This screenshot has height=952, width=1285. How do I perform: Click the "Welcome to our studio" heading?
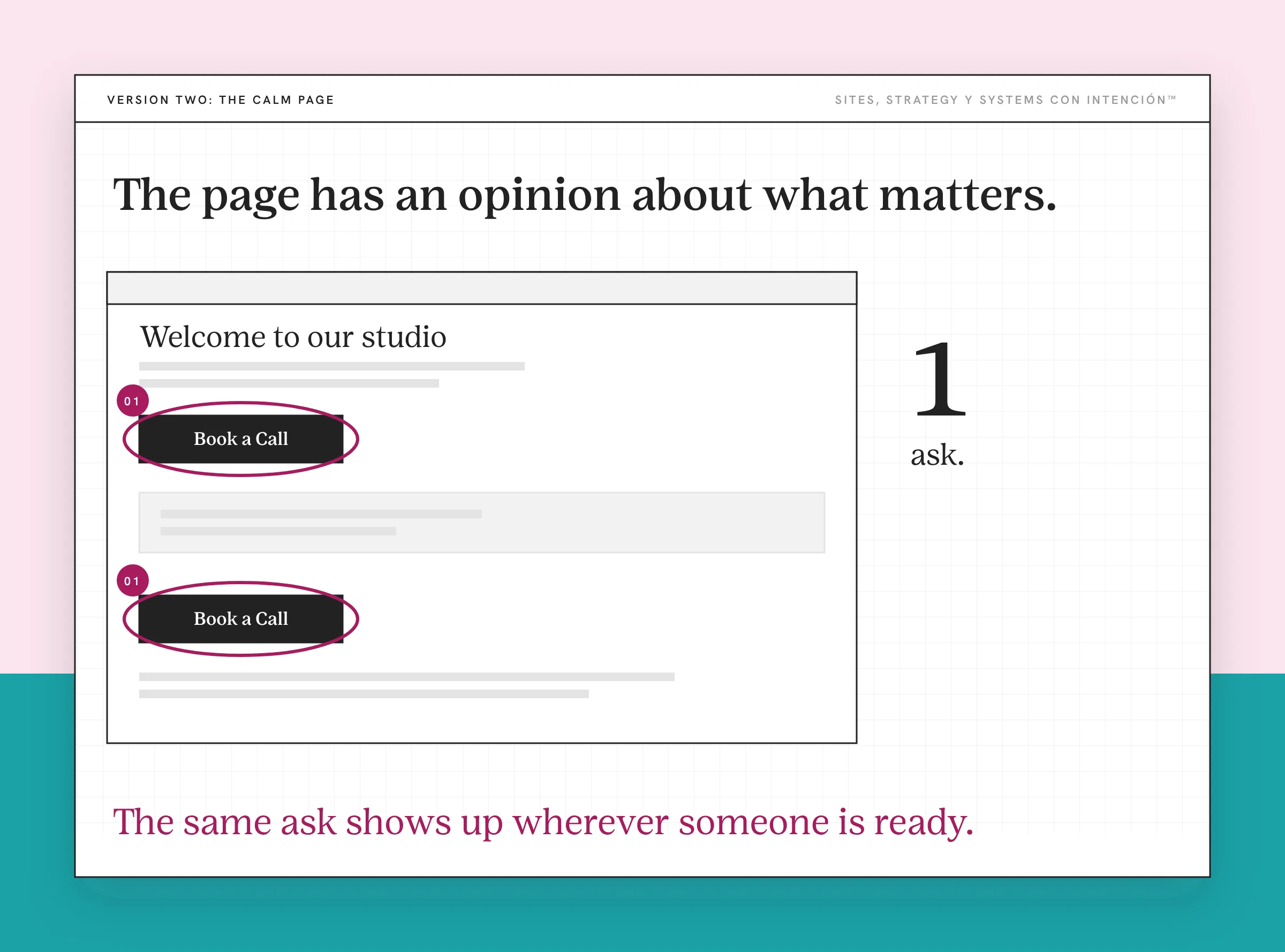click(x=293, y=337)
